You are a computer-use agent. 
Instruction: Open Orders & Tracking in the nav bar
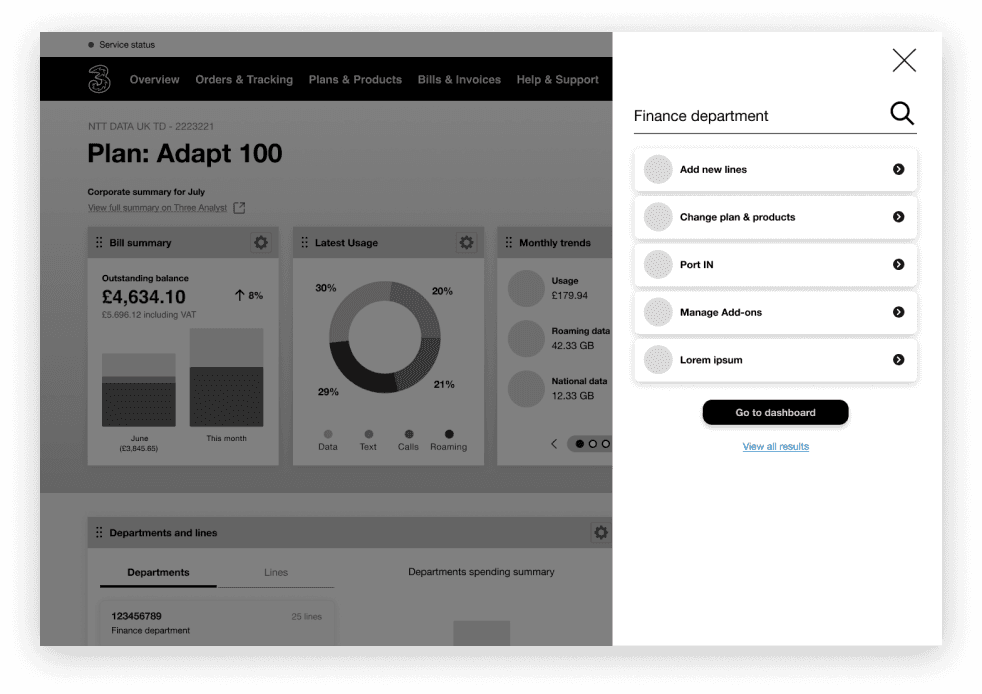[x=244, y=80]
